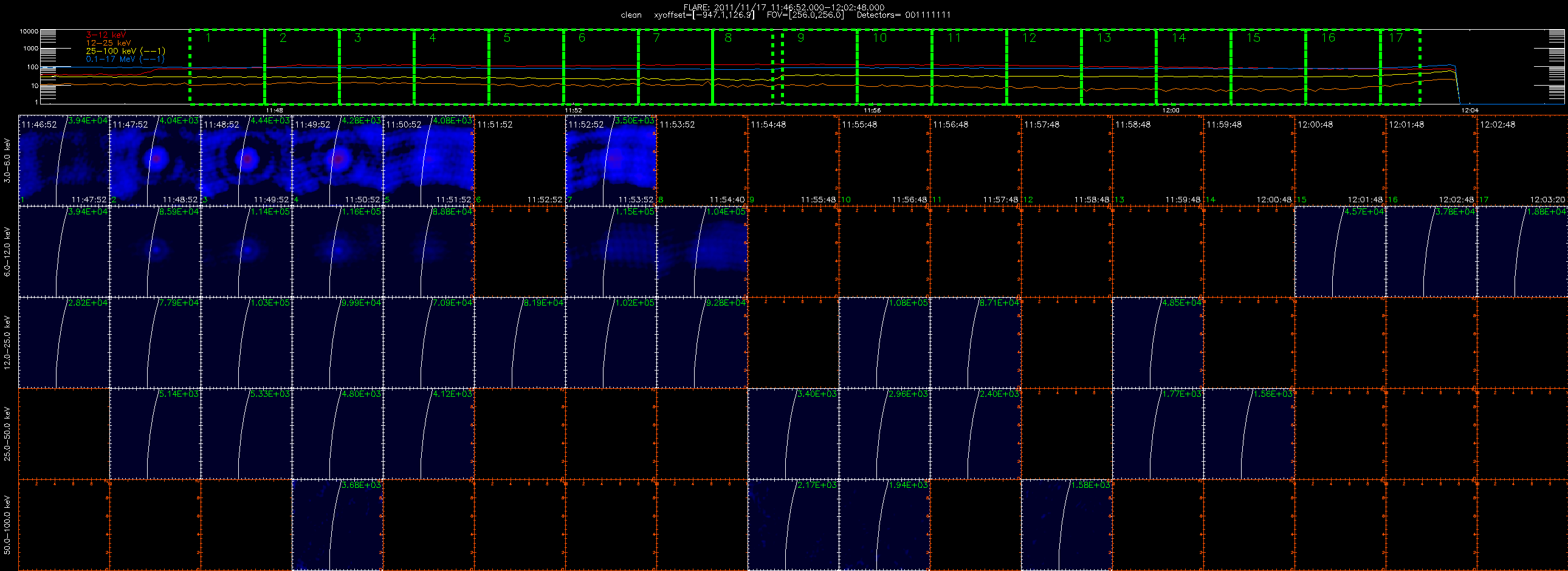Click the 1.94E+03 peak value label
This screenshot has width=1568, height=571.
coord(908,485)
